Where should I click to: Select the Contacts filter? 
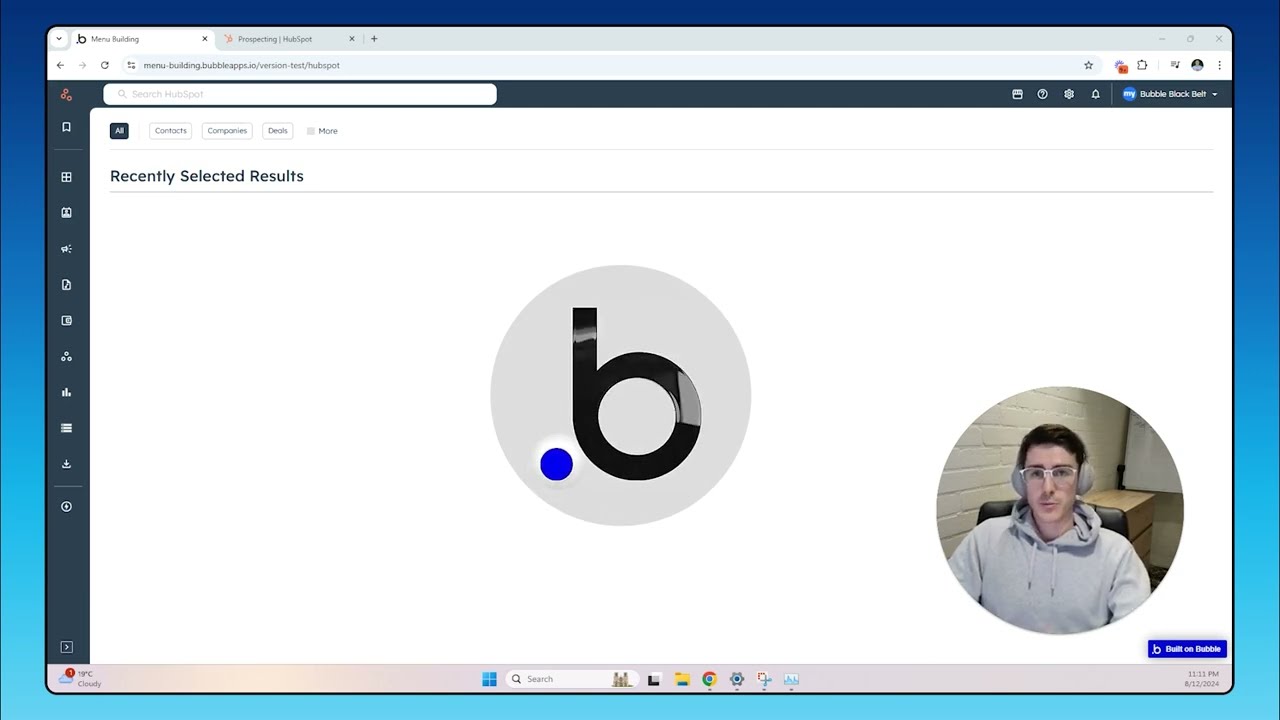(x=170, y=131)
